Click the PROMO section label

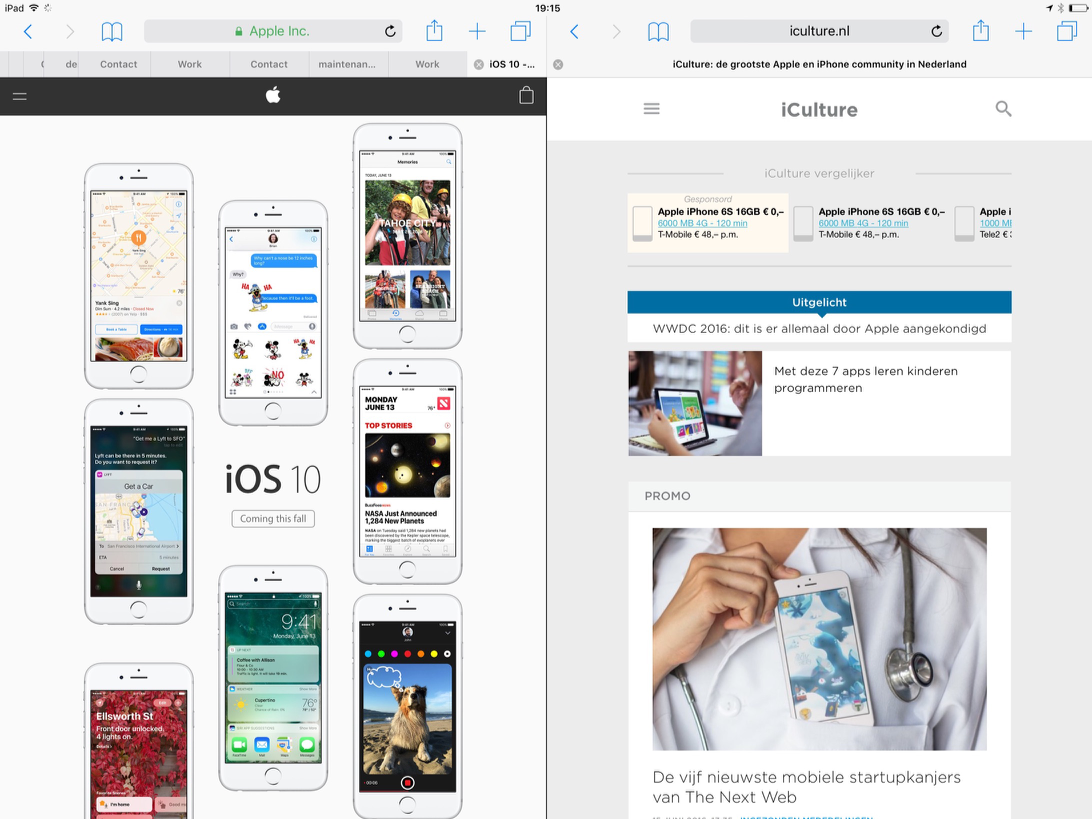[667, 496]
